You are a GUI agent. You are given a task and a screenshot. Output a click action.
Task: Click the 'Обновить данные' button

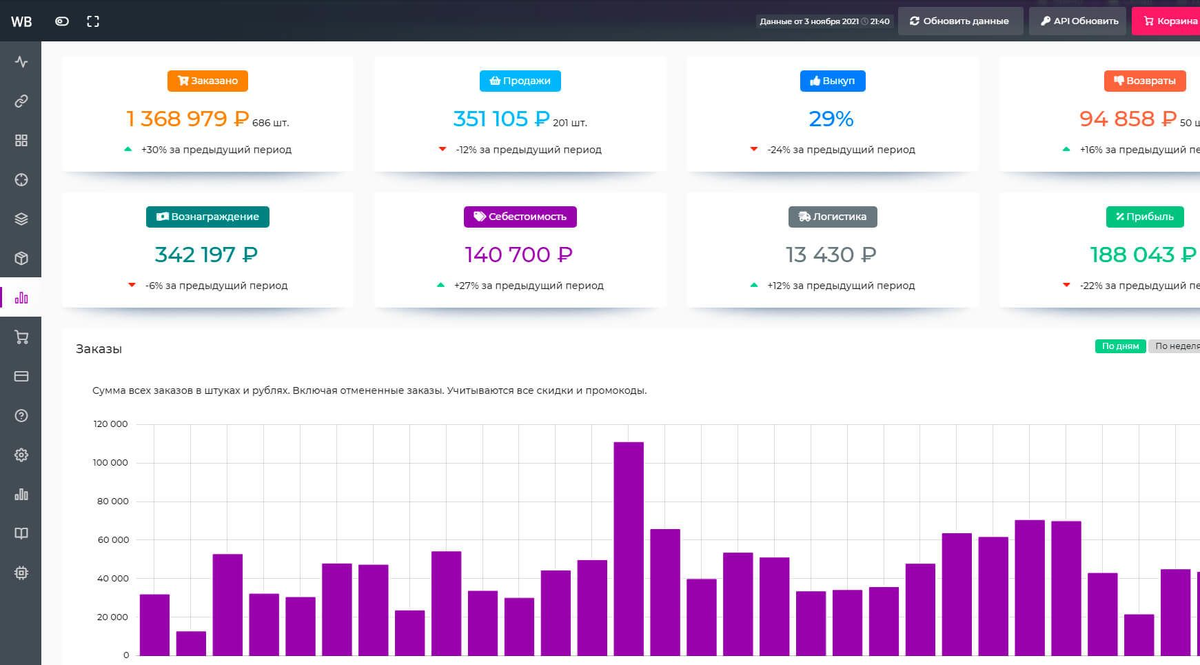click(960, 21)
